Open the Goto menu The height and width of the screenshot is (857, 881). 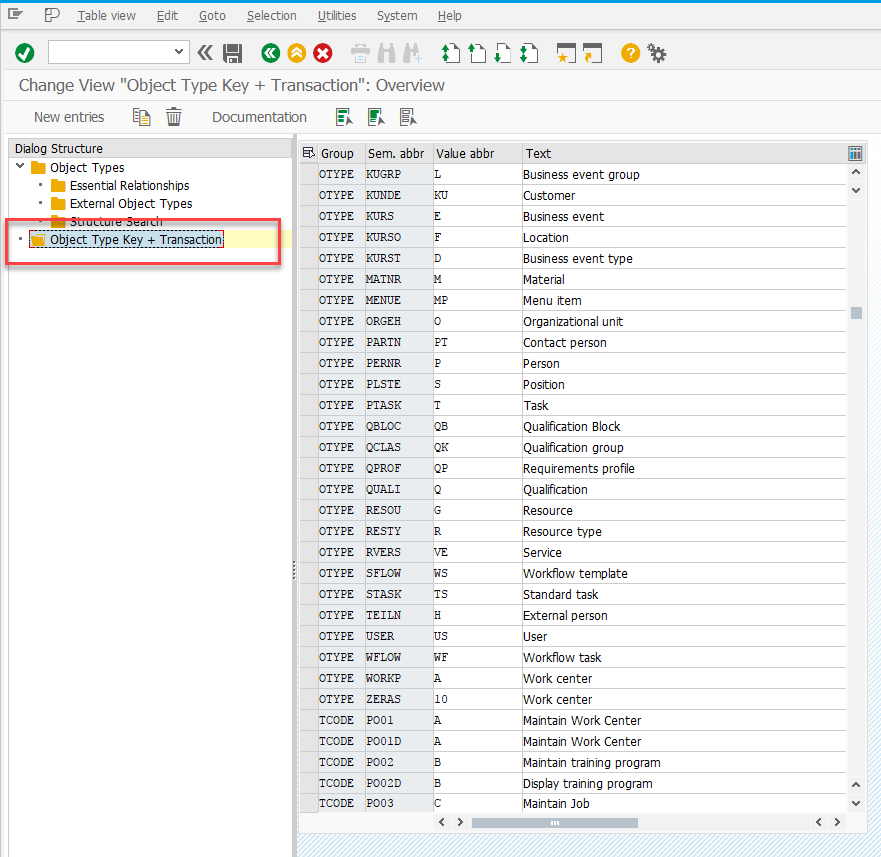(212, 16)
